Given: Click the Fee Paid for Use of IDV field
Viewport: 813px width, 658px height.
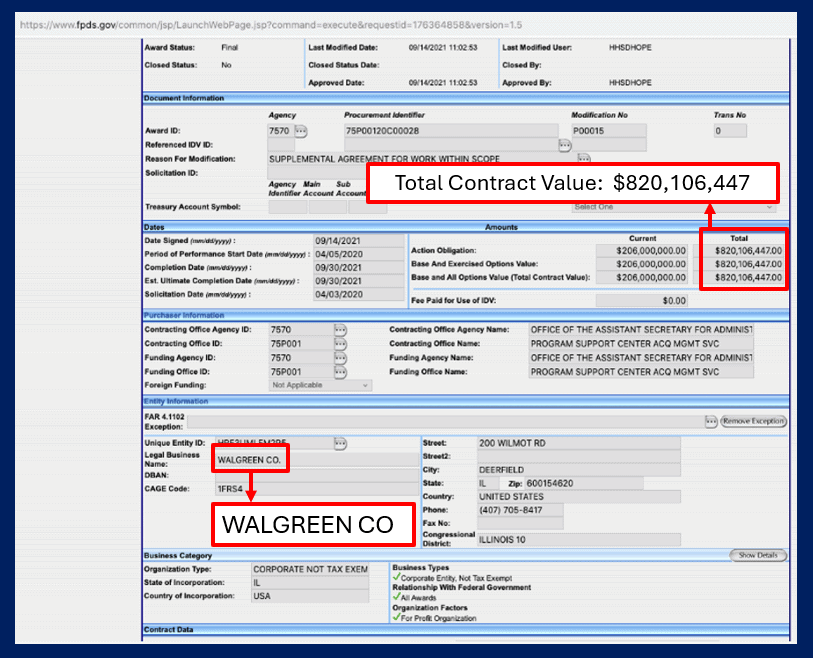Looking at the screenshot, I should (x=642, y=301).
